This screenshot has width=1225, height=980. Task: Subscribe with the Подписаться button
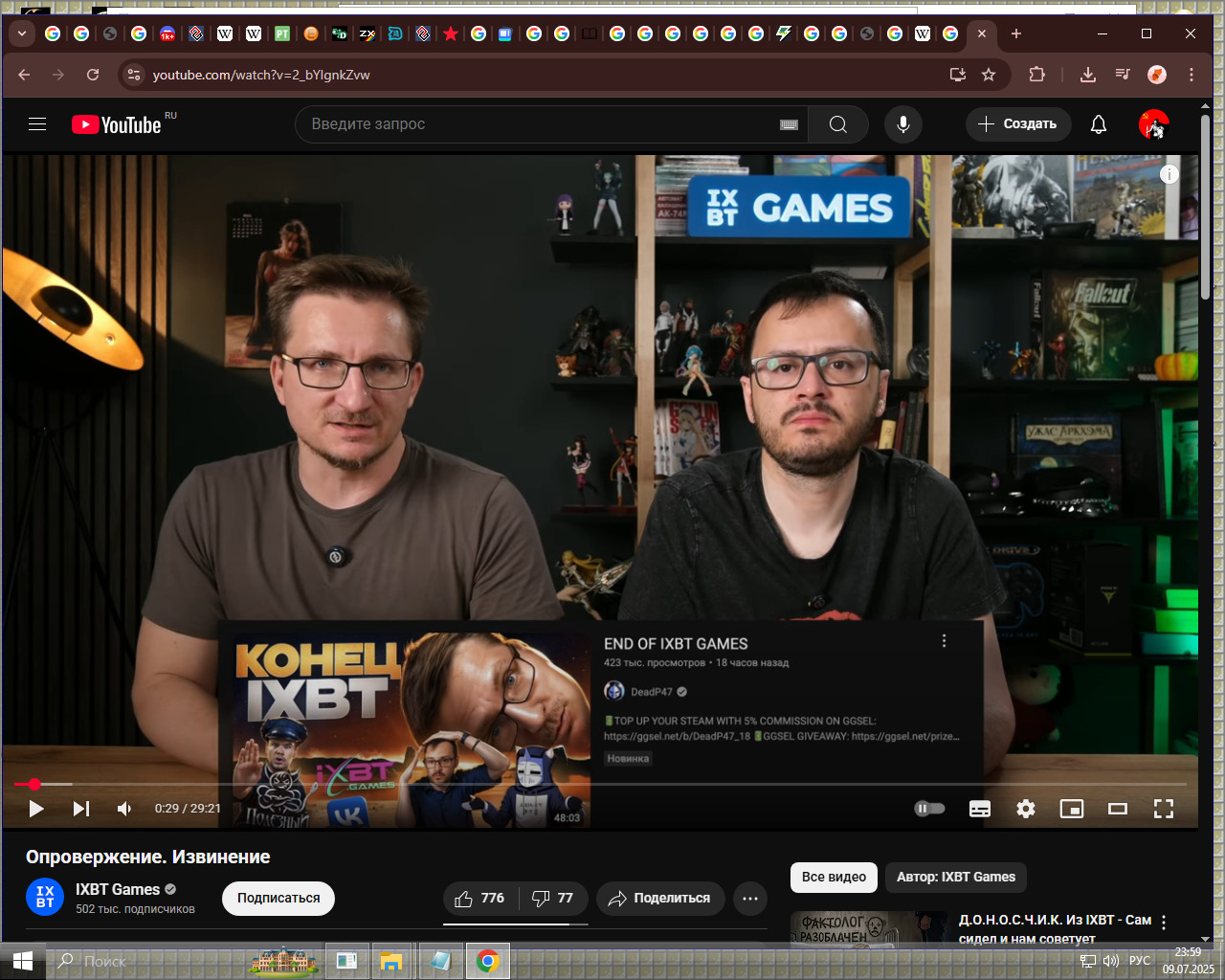point(278,899)
